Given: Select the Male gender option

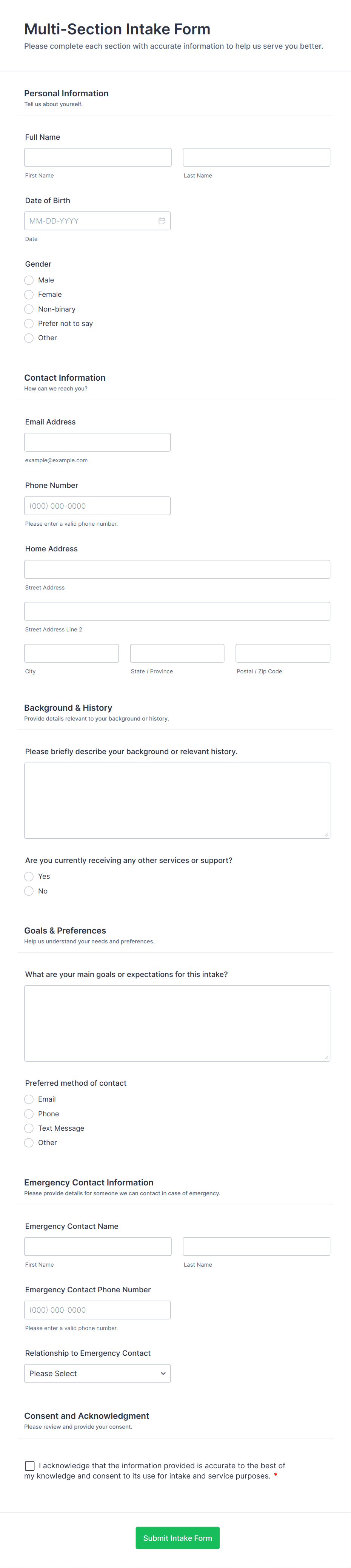Looking at the screenshot, I should [x=29, y=280].
